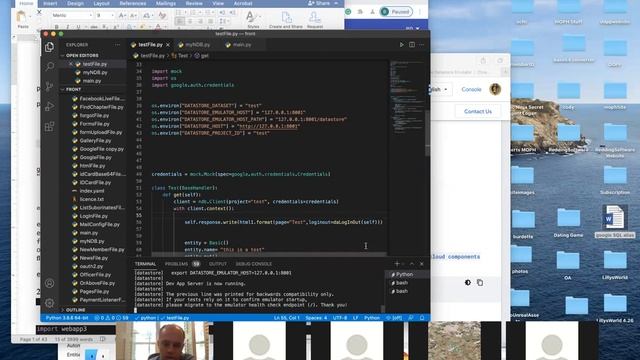Open oauth2.py in Explorer
The width and height of the screenshot is (640, 360).
coord(91,266)
